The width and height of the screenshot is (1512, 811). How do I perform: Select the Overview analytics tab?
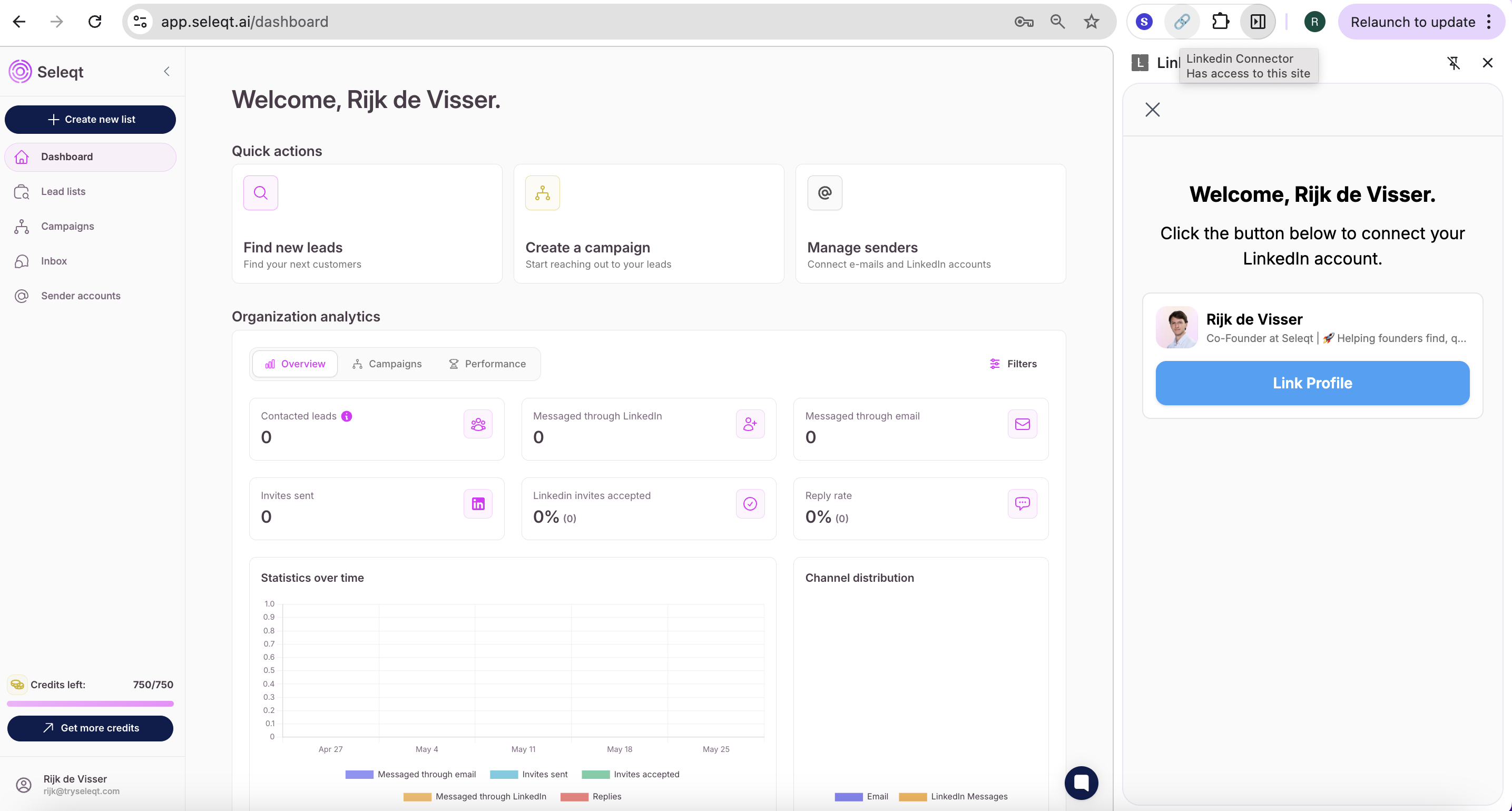[294, 364]
